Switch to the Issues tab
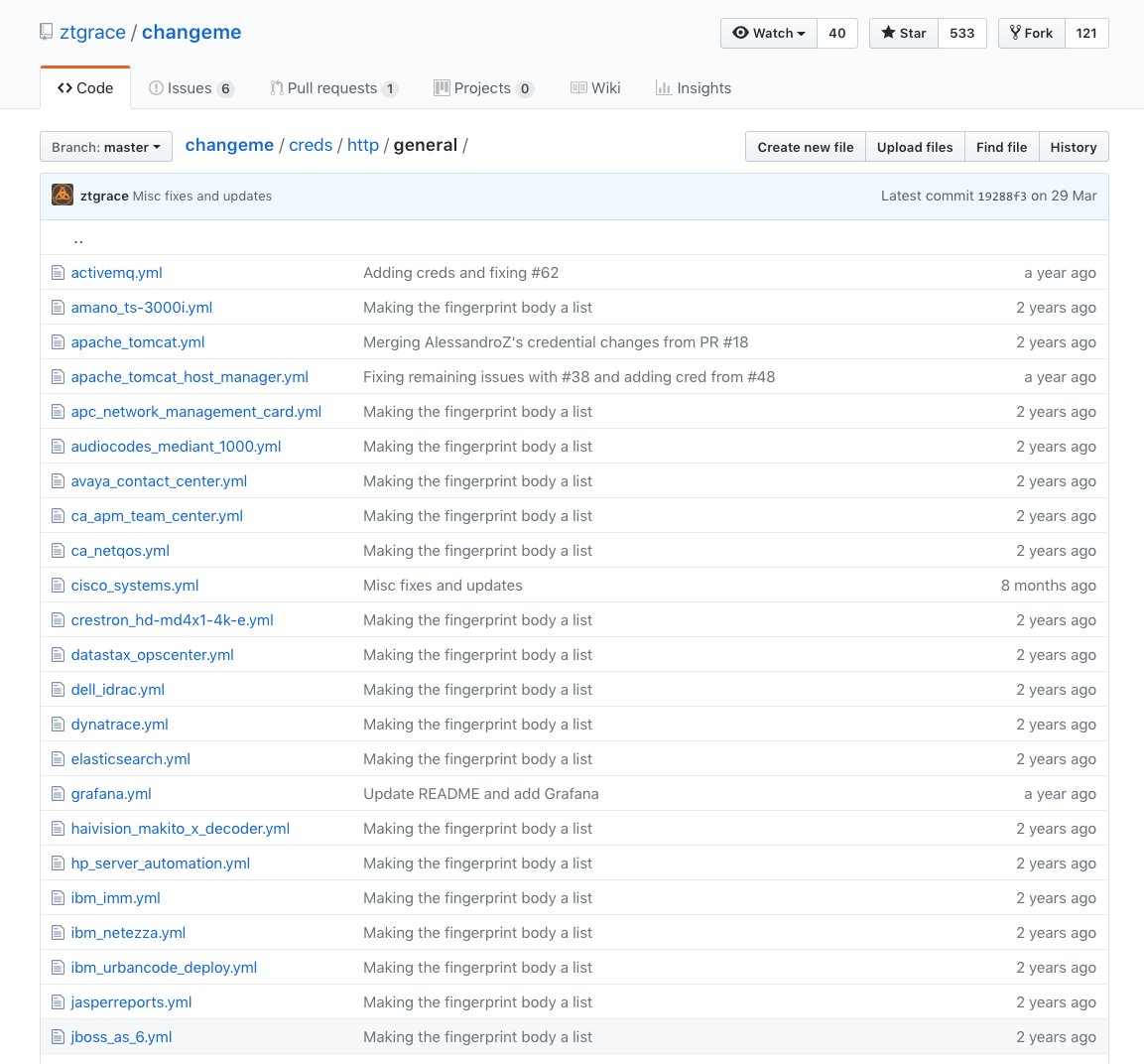Image resolution: width=1144 pixels, height=1064 pixels. [x=191, y=88]
